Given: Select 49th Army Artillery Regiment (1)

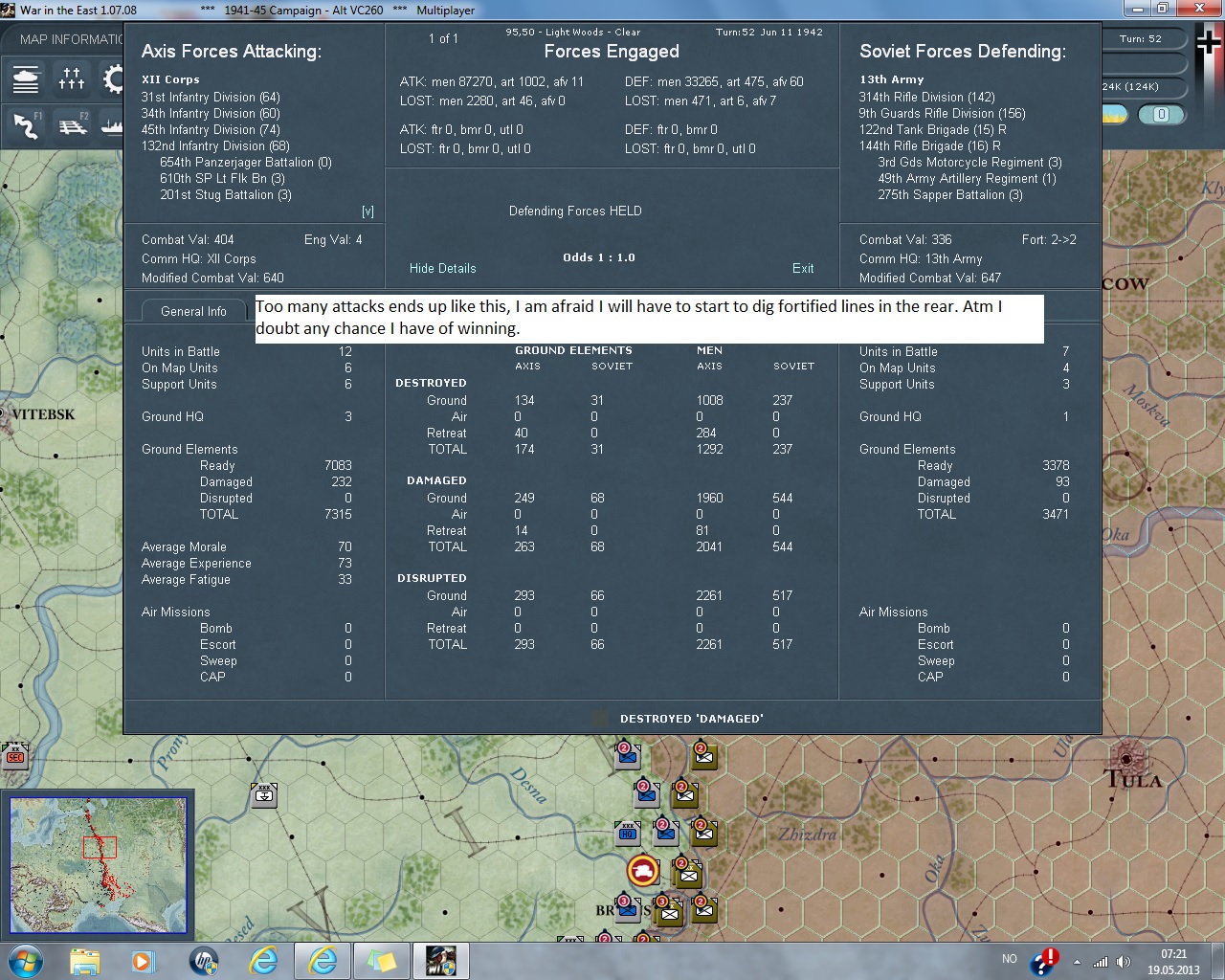Looking at the screenshot, I should [967, 179].
